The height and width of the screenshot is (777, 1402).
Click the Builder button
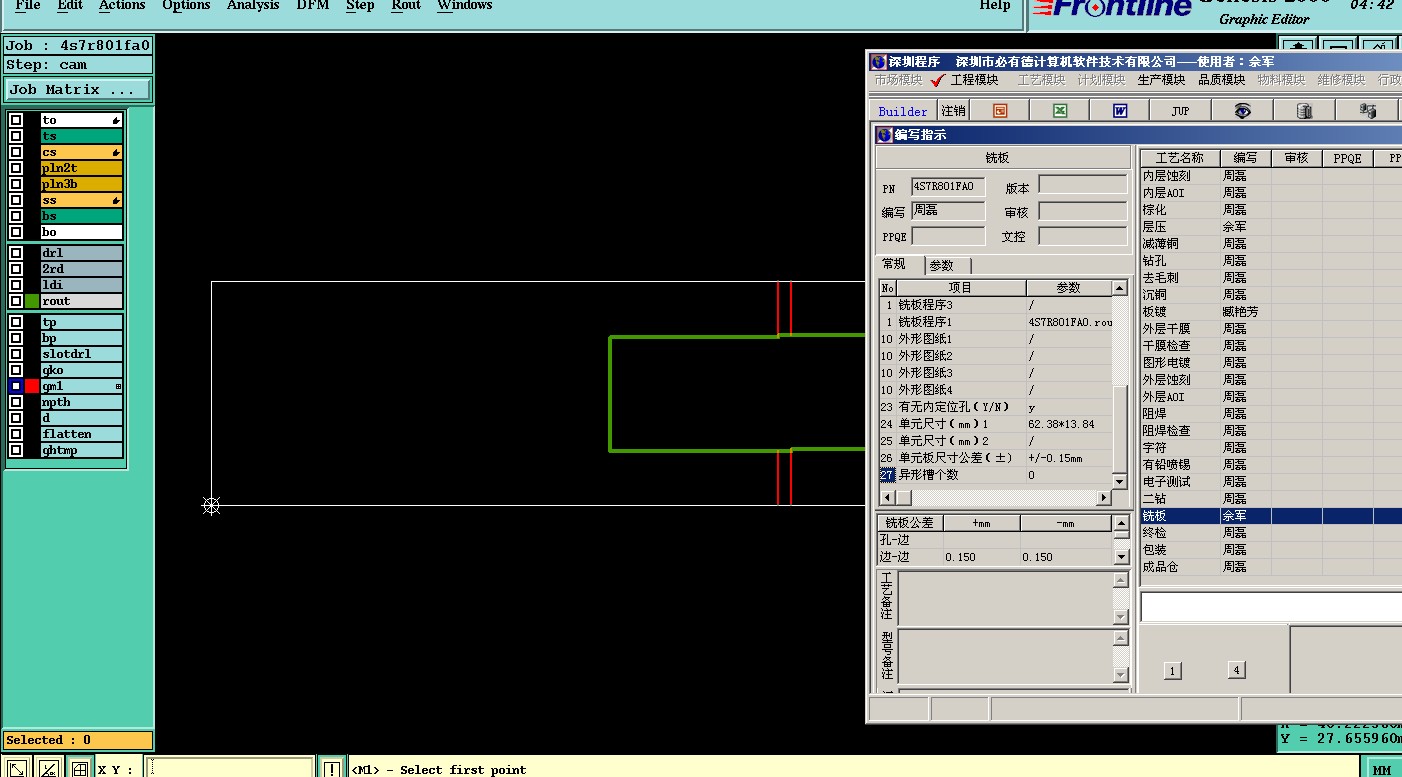click(x=903, y=111)
